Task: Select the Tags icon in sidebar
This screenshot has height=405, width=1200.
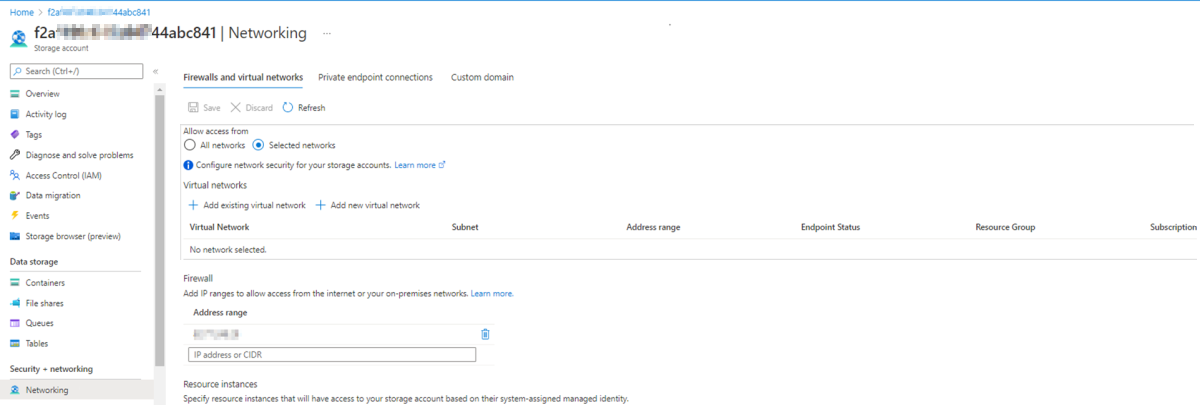Action: (15, 134)
